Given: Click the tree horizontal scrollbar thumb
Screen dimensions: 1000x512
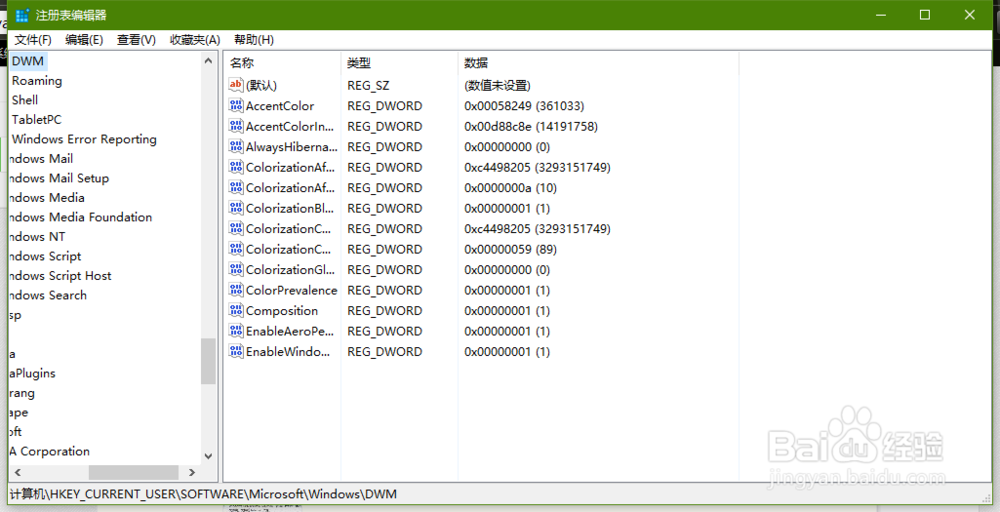Looking at the screenshot, I should point(133,472).
